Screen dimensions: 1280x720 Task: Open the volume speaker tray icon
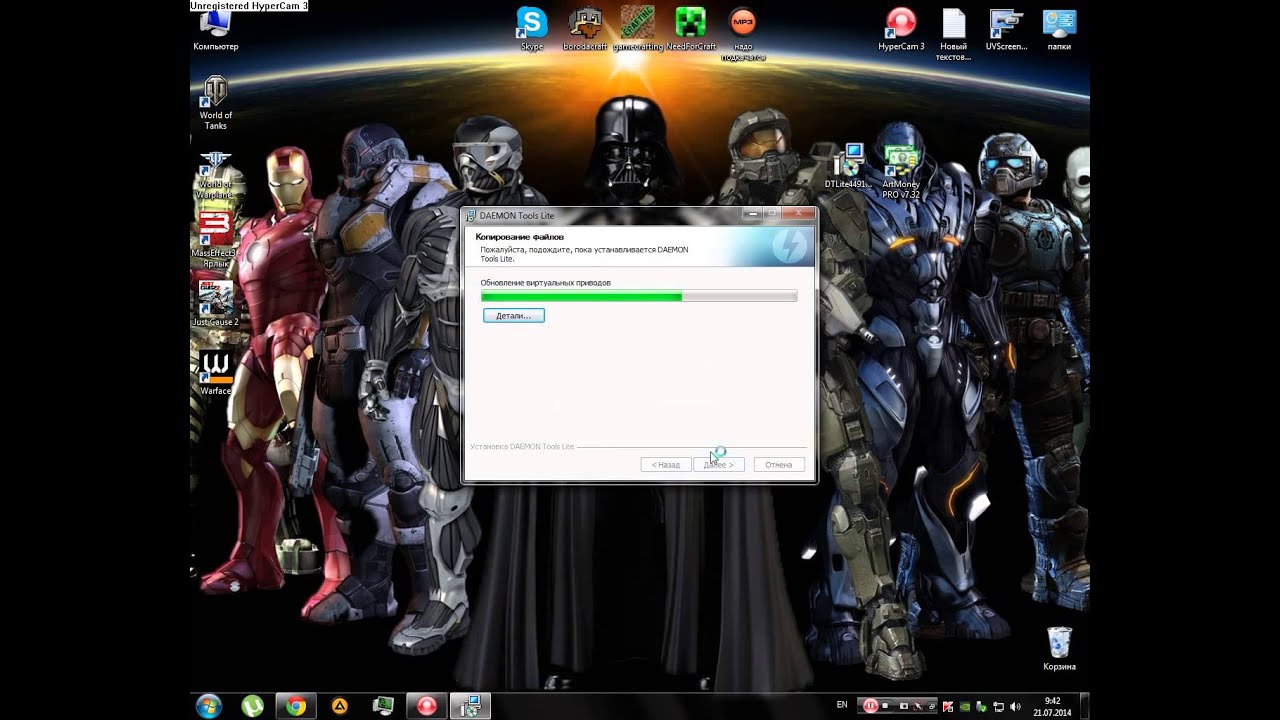1015,706
